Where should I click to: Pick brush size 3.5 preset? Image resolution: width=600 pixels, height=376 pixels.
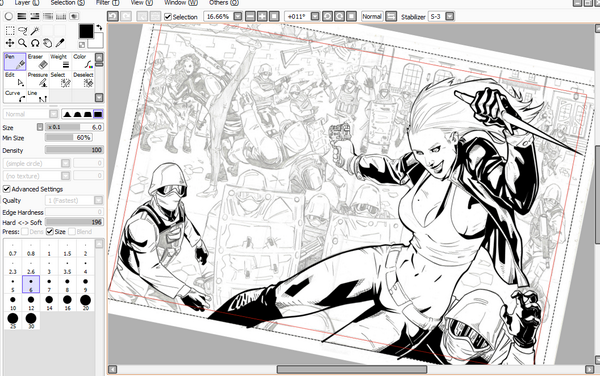[x=67, y=267]
